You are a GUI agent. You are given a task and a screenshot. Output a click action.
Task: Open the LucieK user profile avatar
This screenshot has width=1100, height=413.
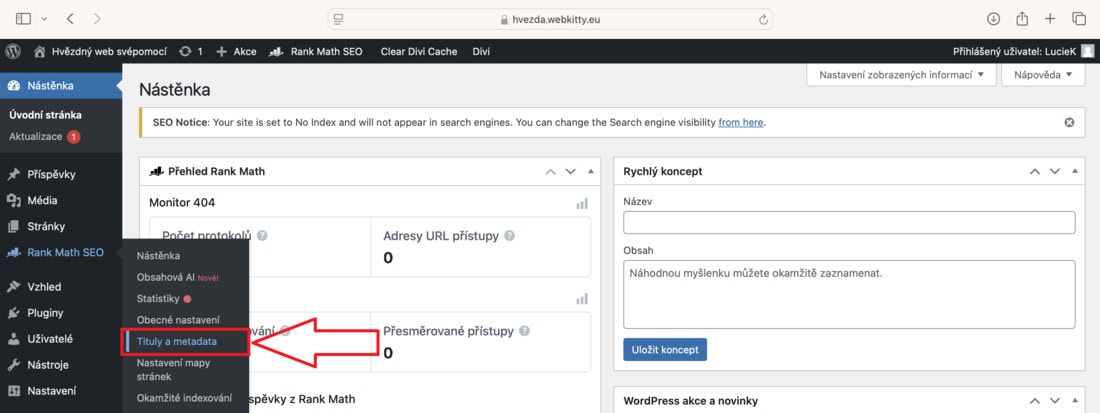1087,51
